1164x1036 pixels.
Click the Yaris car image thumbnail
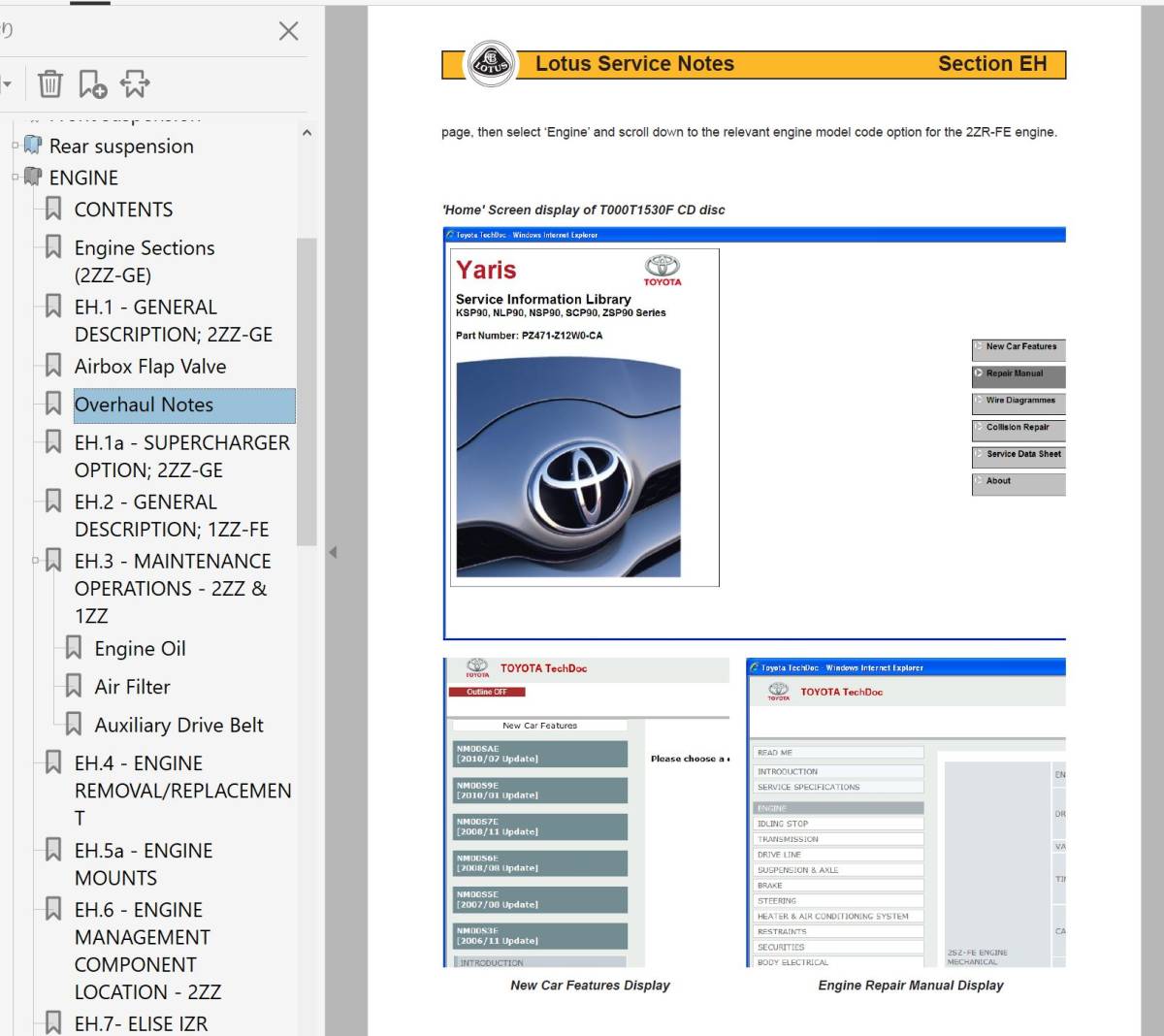568,469
